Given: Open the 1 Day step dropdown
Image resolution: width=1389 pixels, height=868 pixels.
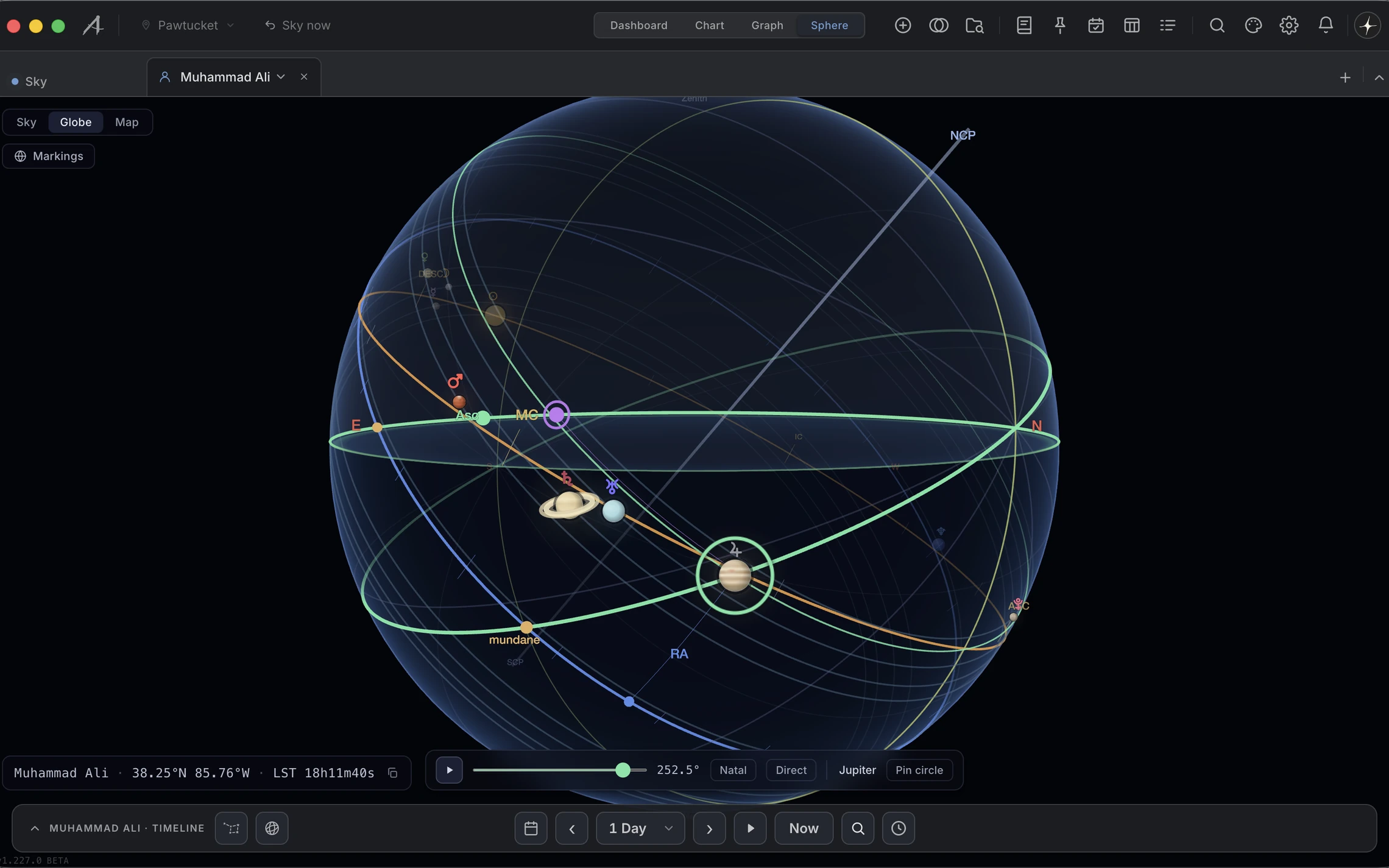Looking at the screenshot, I should pyautogui.click(x=640, y=828).
